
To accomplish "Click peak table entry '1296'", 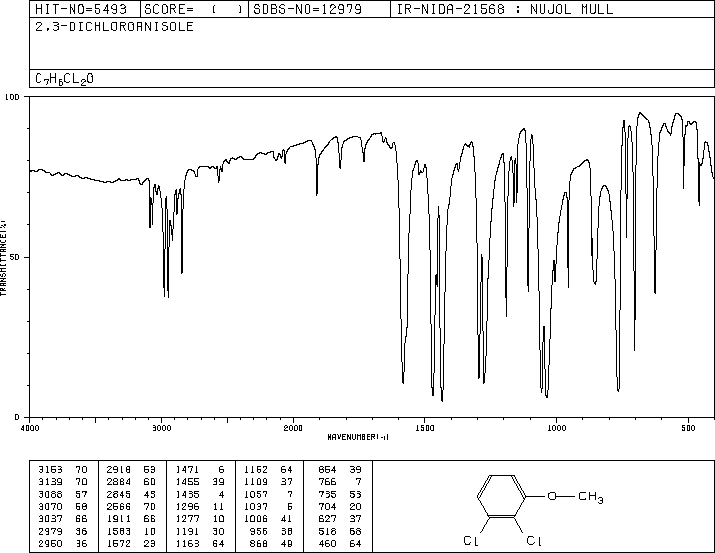I will [187, 506].
